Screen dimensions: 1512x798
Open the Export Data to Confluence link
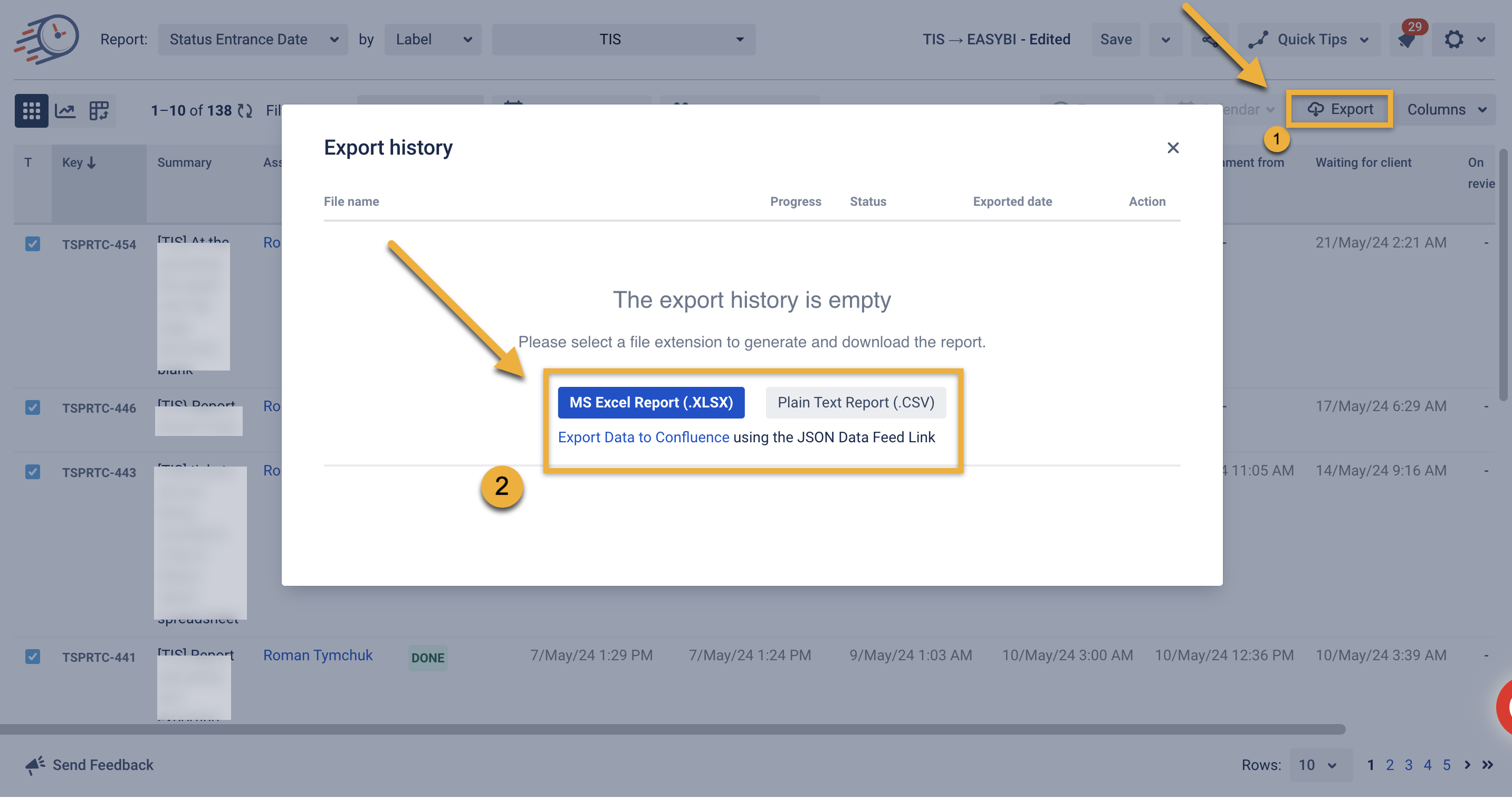click(643, 438)
